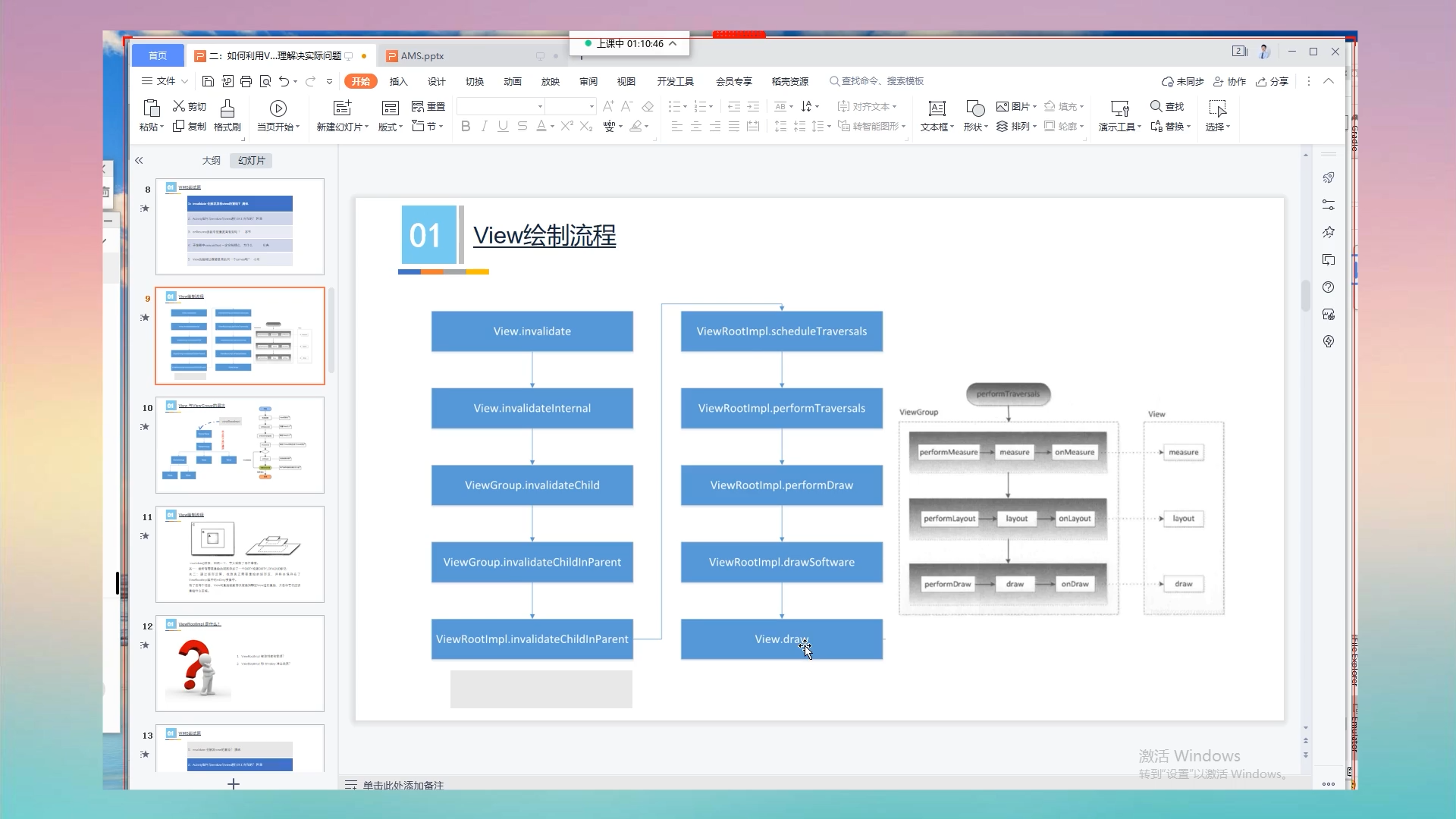
Task: Open Find (查找) magnifier tool
Action: 1156,106
